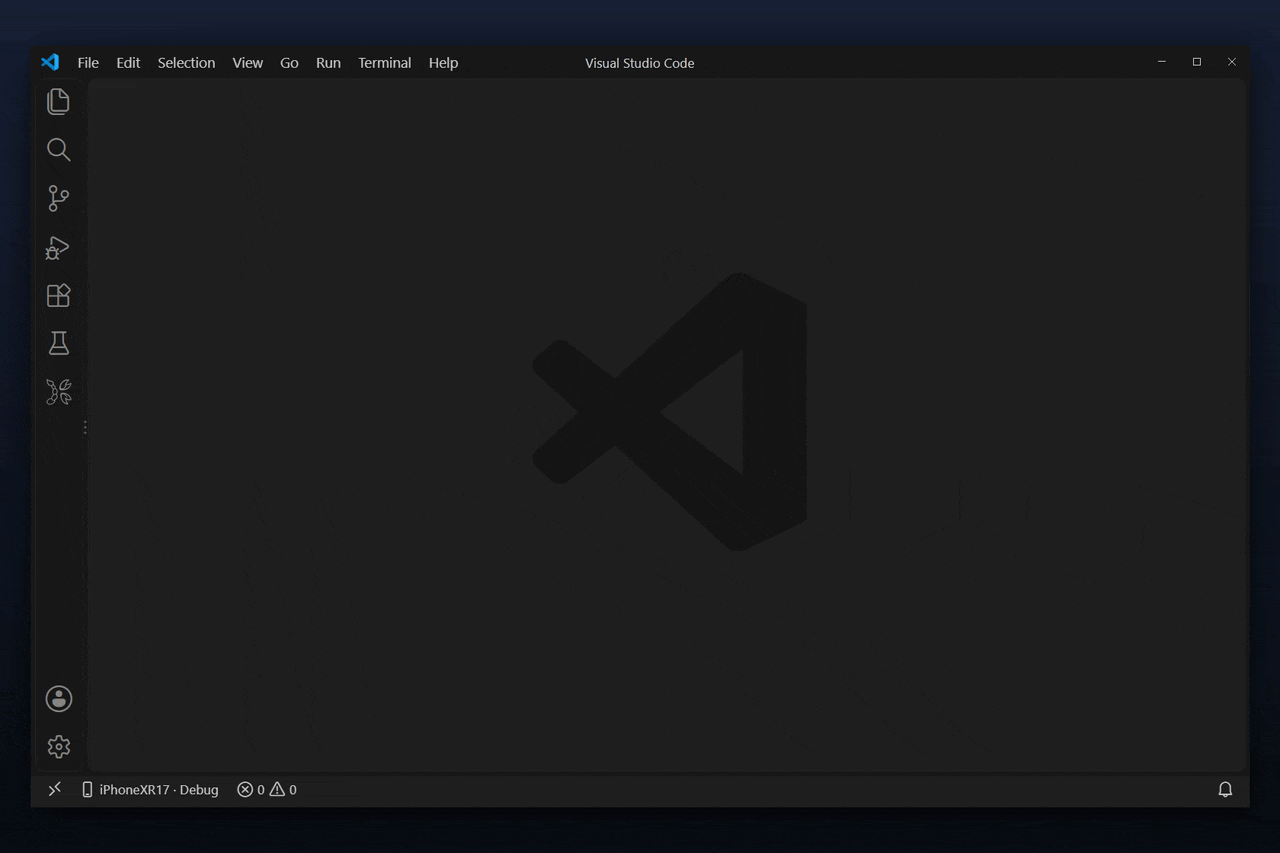Screen dimensions: 1280x853
Task: Open the notifications bell
Action: point(1225,789)
